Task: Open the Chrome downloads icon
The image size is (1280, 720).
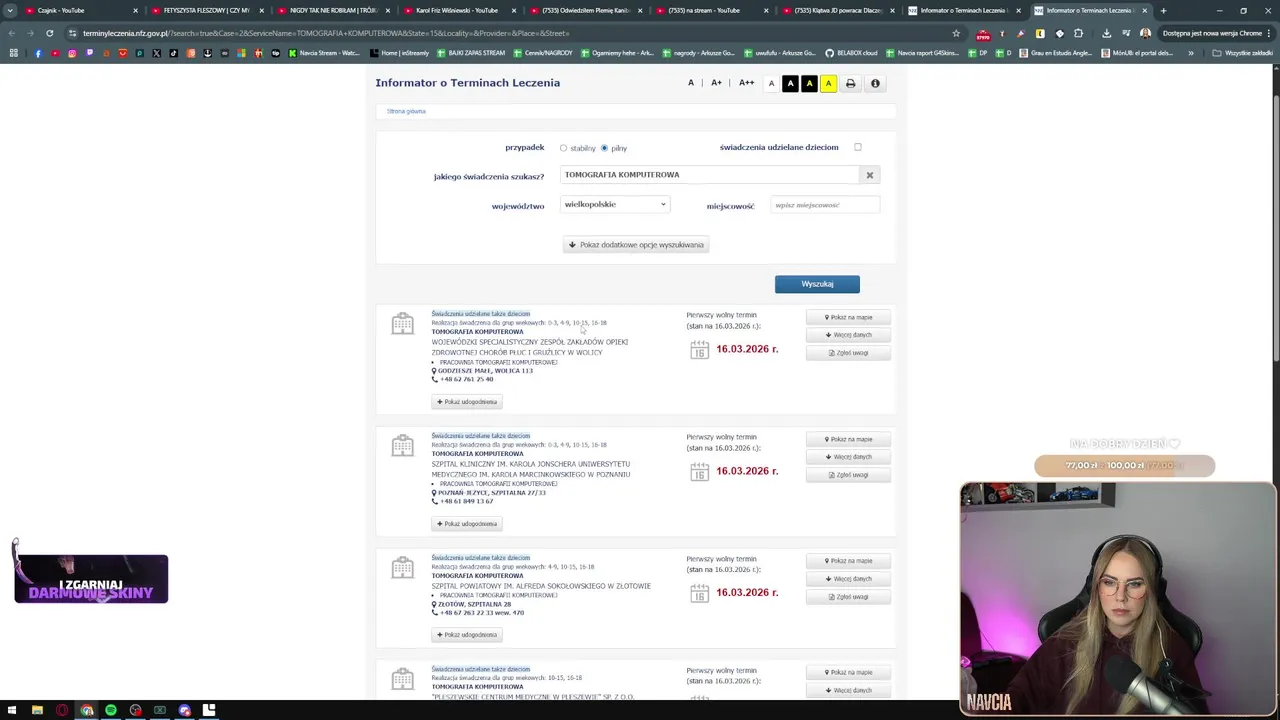Action: (1106, 33)
